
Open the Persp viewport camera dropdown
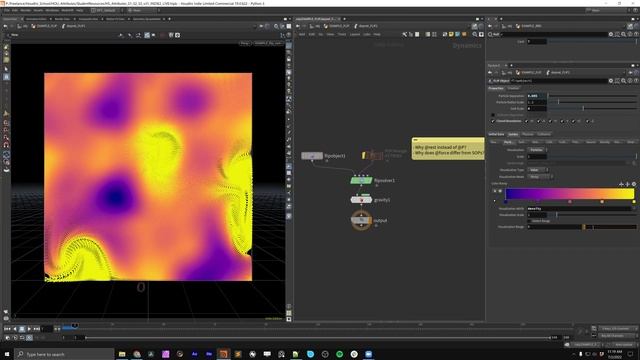click(245, 43)
